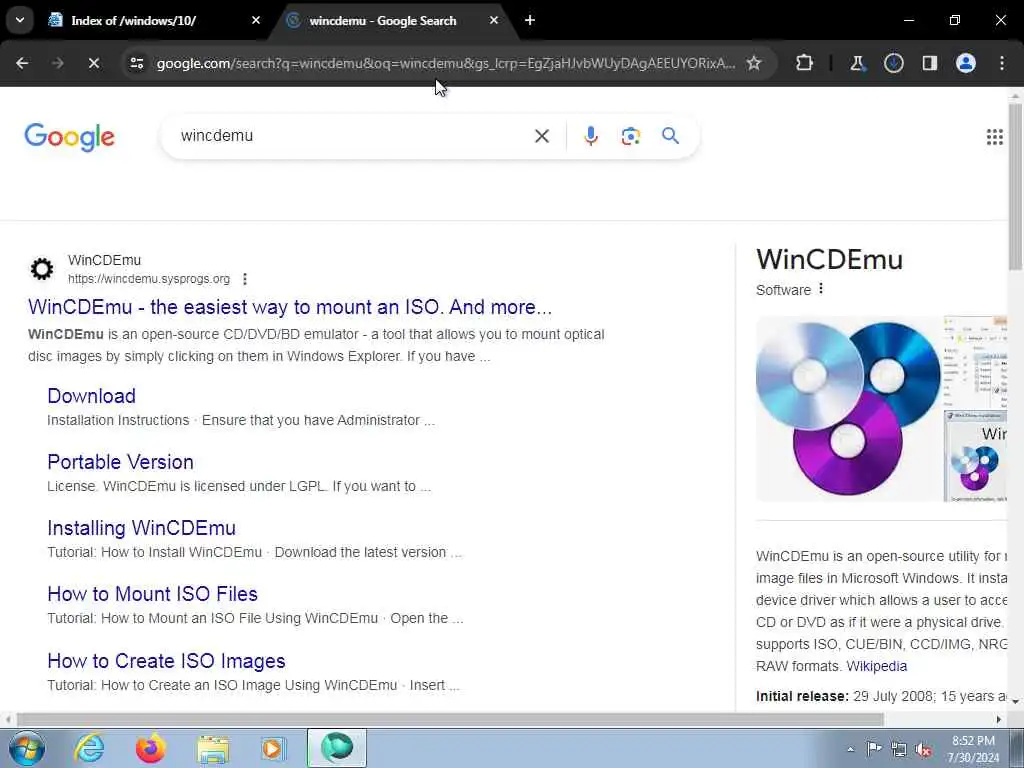Image resolution: width=1024 pixels, height=768 pixels.
Task: Click the horizontal scrollbar thumb
Action: (449, 720)
